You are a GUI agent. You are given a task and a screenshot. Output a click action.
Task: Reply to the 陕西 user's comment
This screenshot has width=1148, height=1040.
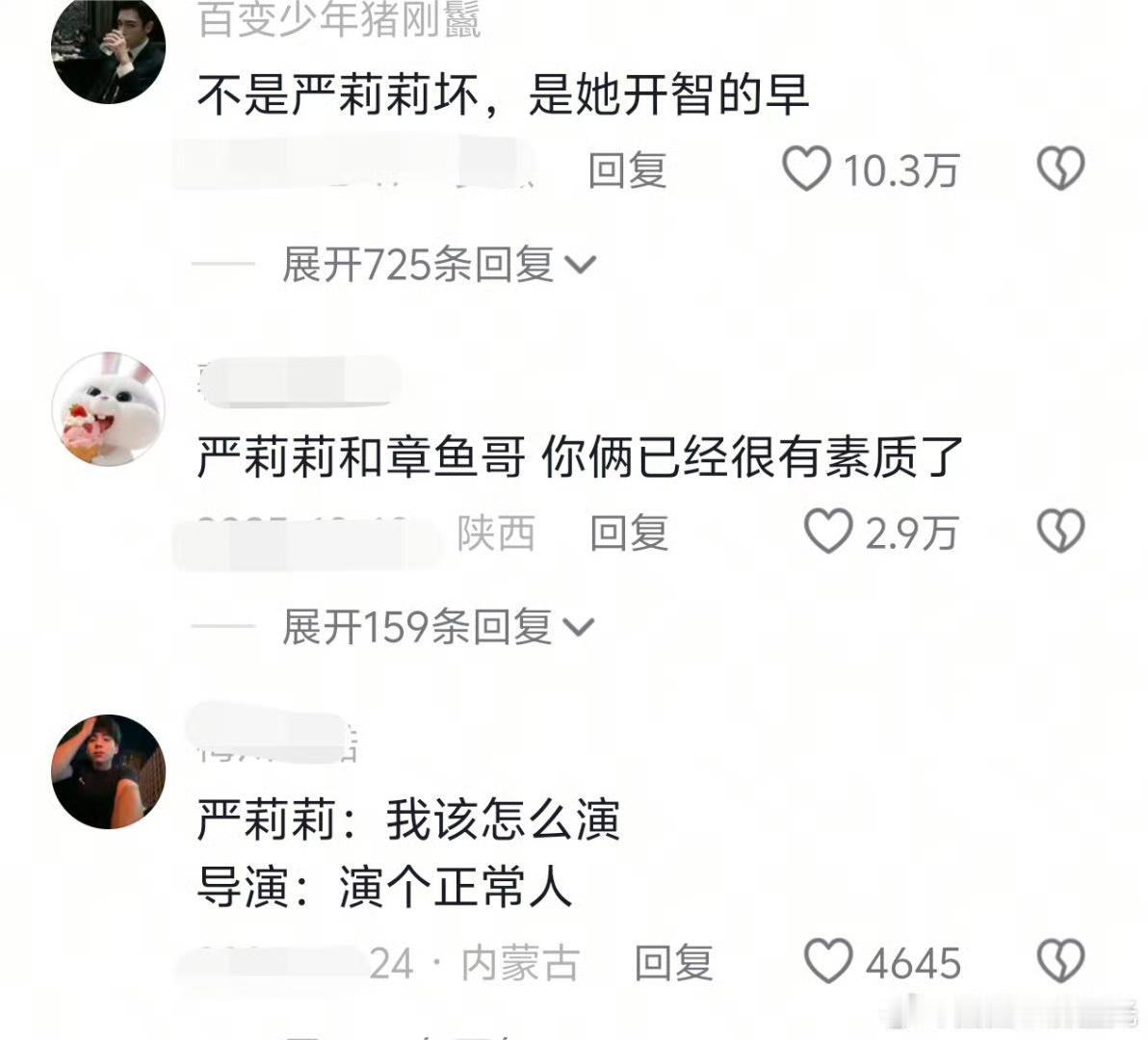[x=629, y=533]
